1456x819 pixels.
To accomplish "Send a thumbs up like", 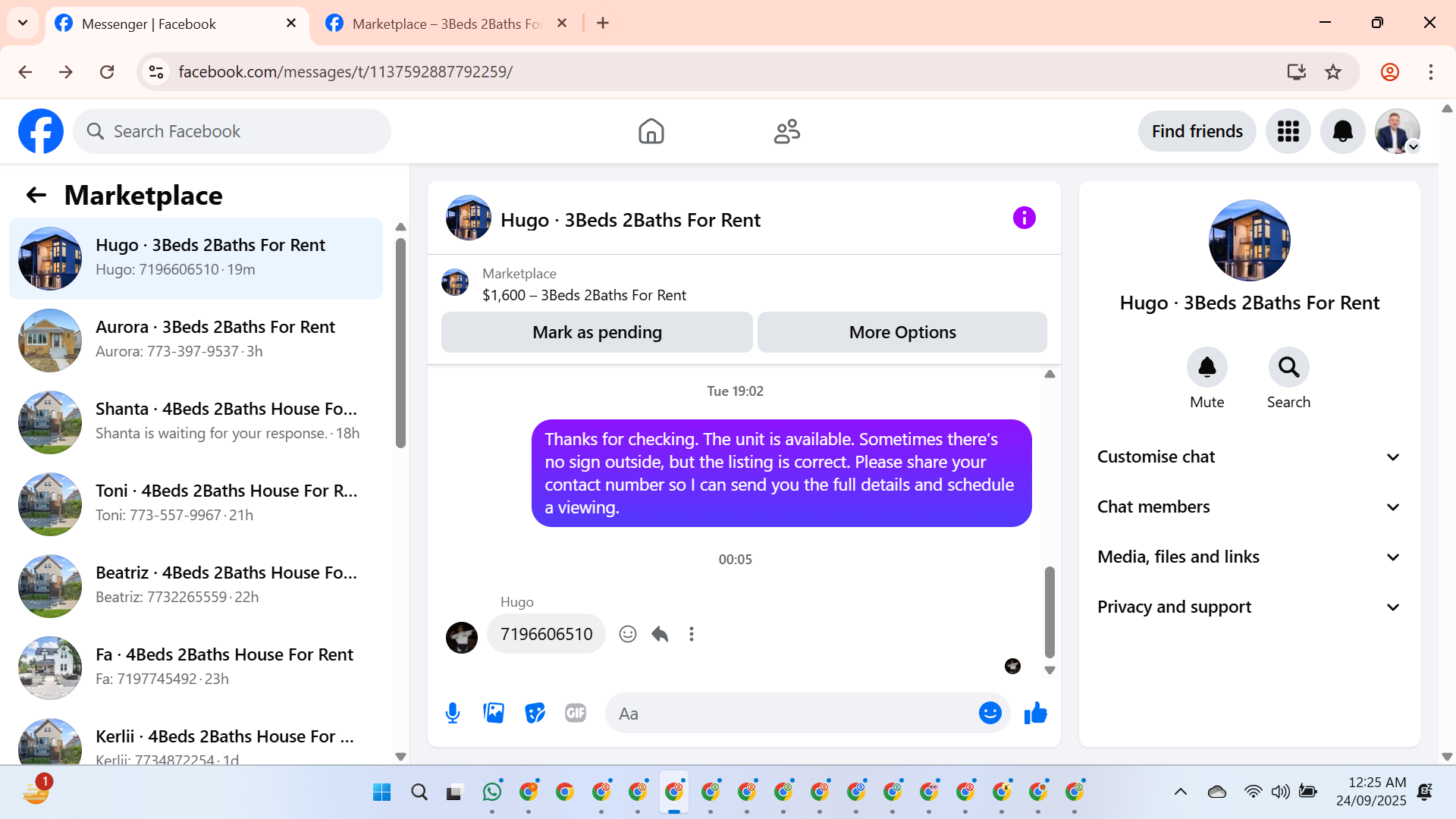I will [x=1035, y=713].
